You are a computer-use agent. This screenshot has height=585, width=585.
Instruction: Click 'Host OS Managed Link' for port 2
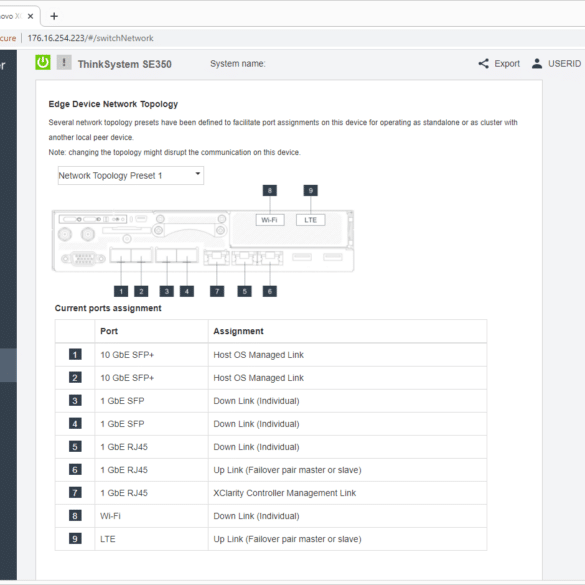coord(259,378)
